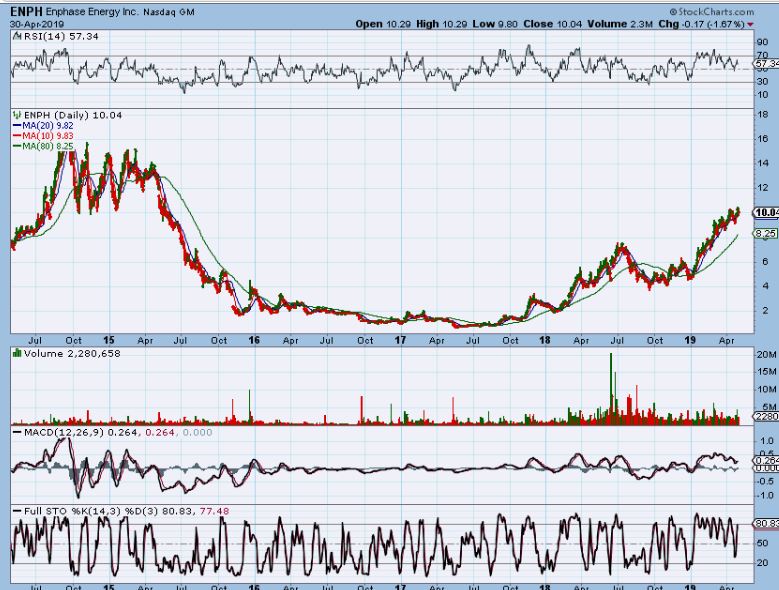This screenshot has width=779, height=590.
Task: Click the MA(80) 8.25 legend entry
Action: [43, 146]
